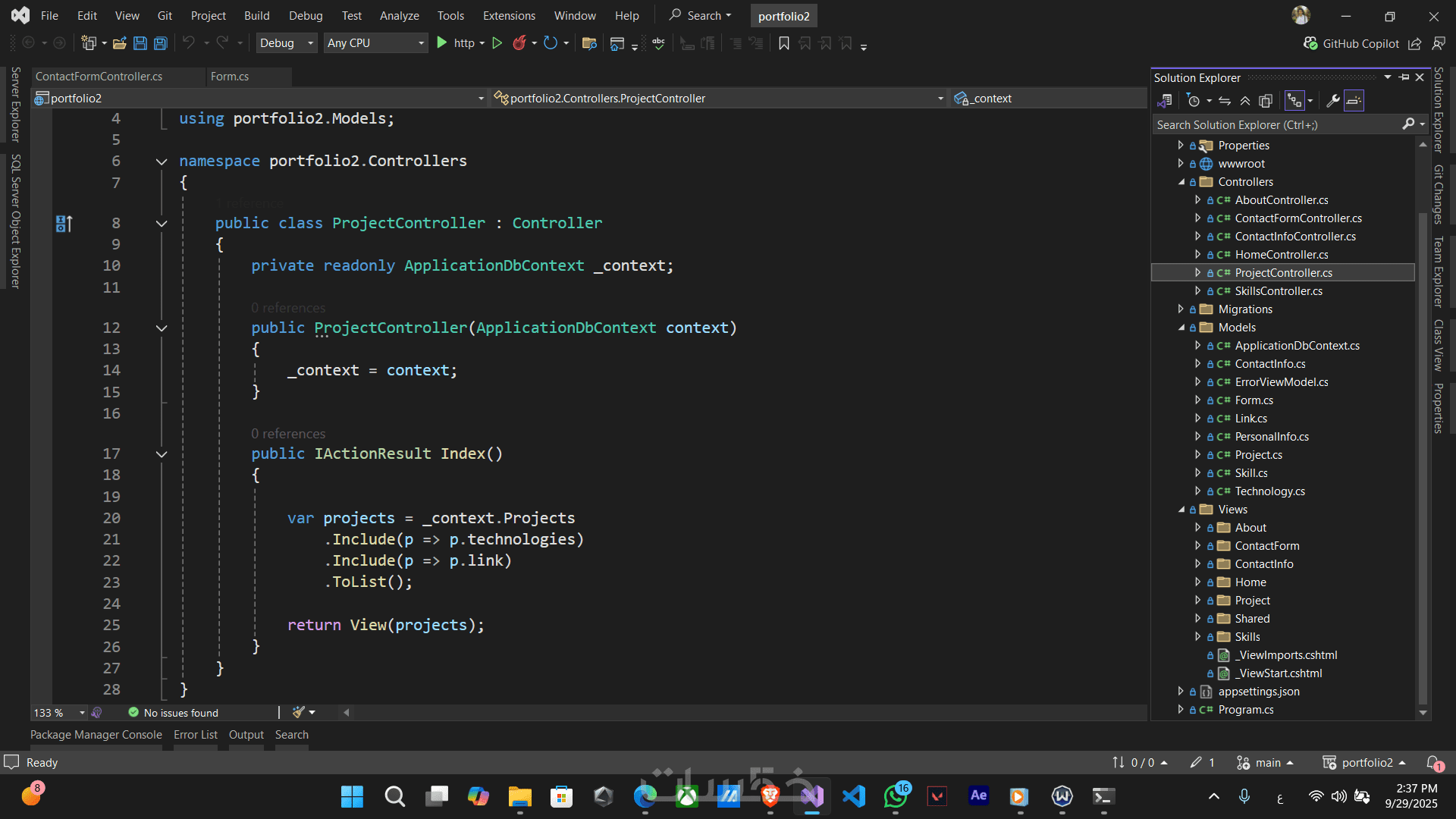Click the Open File folder toolbar icon
1456x819 pixels.
(119, 43)
